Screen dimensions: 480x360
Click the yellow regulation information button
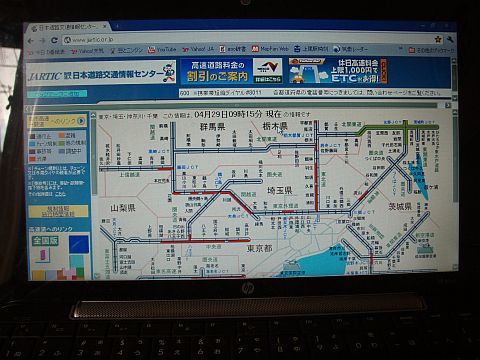[x=58, y=211]
